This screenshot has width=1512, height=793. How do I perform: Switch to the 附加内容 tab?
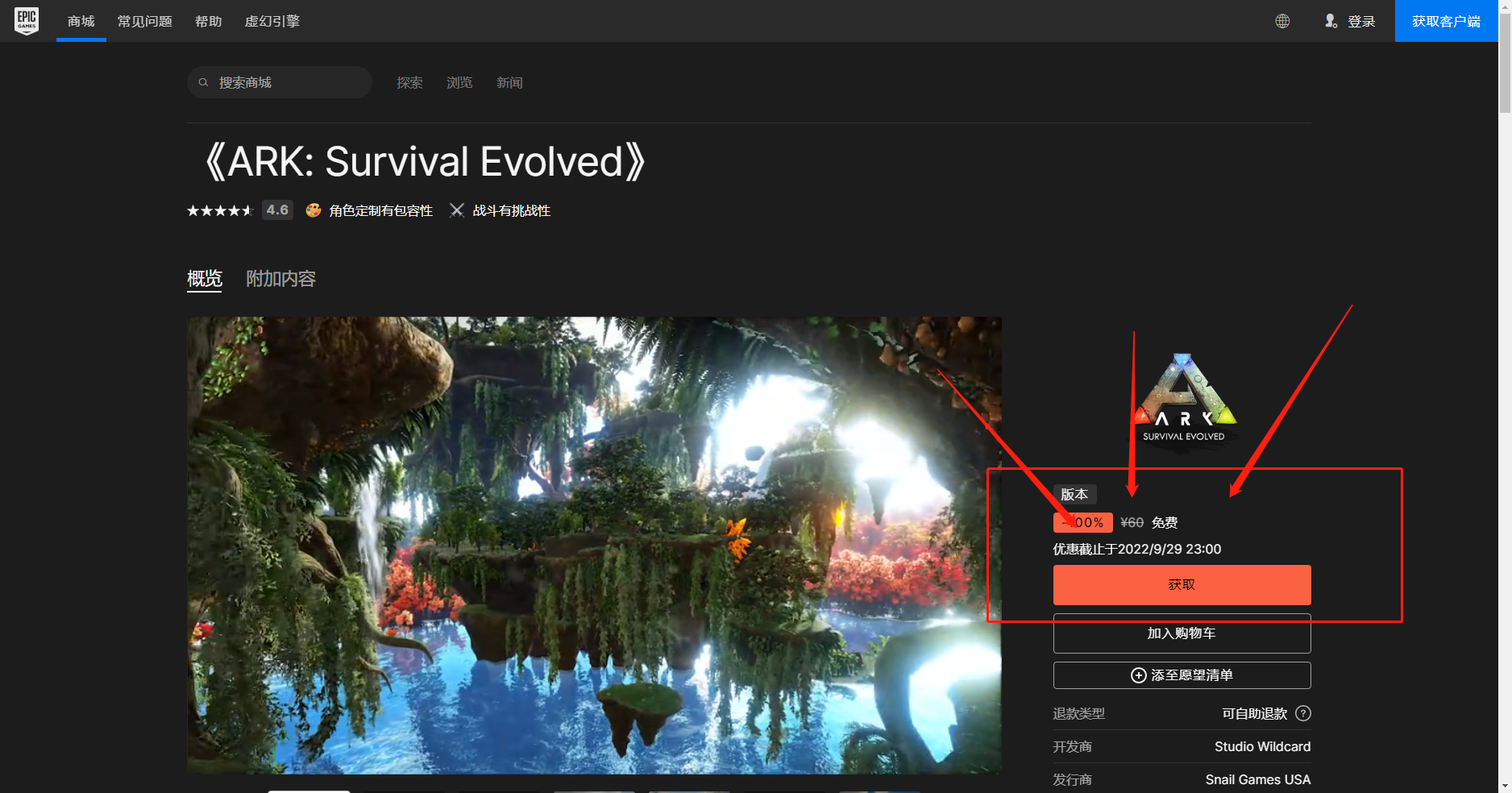tap(280, 278)
